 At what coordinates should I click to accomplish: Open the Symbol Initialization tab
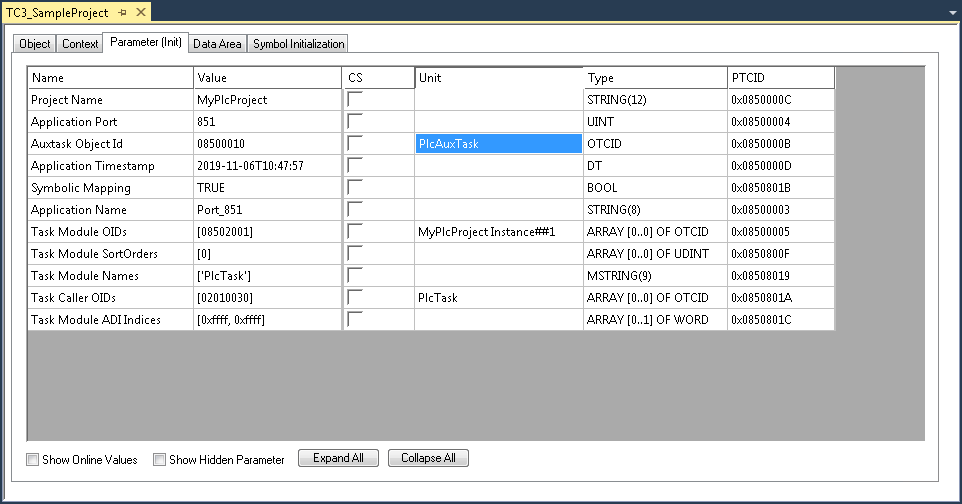[299, 44]
